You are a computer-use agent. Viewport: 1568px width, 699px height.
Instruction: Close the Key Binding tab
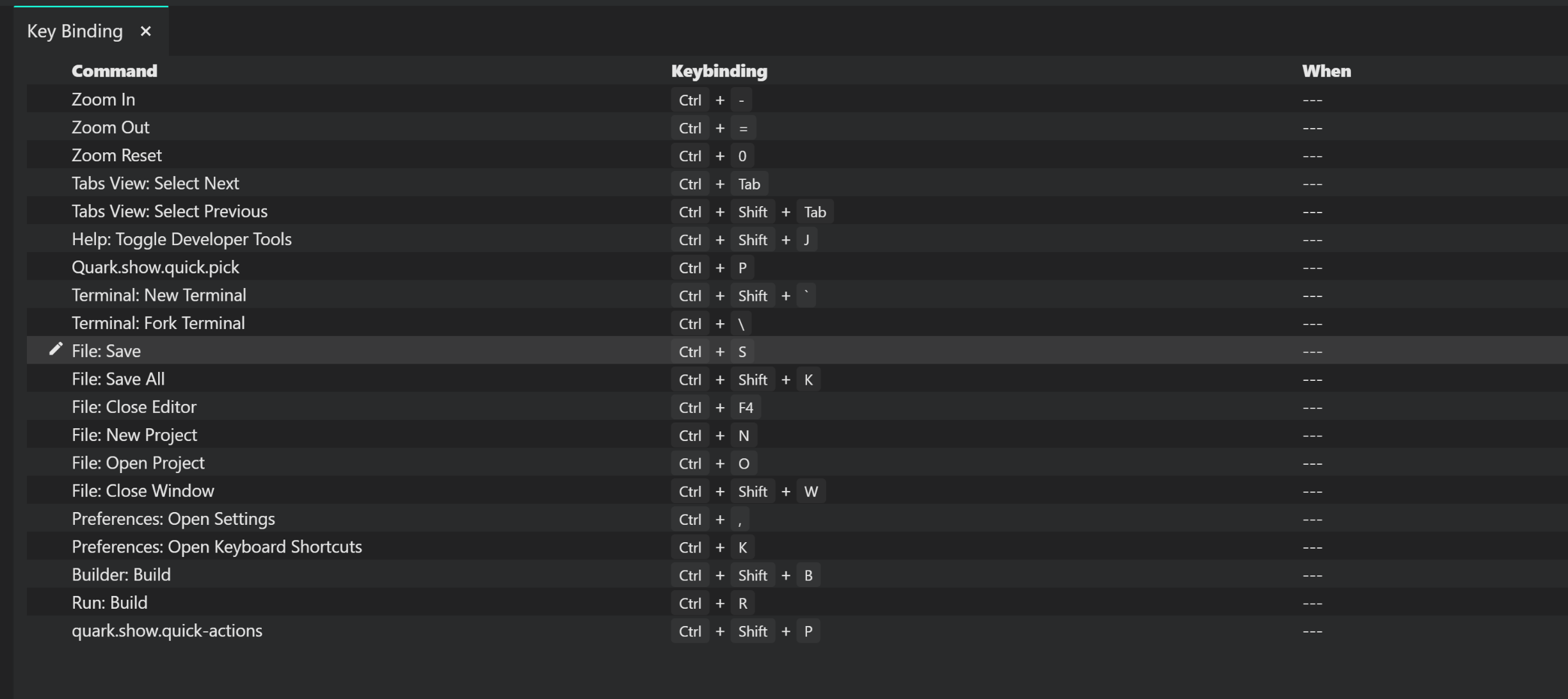146,31
